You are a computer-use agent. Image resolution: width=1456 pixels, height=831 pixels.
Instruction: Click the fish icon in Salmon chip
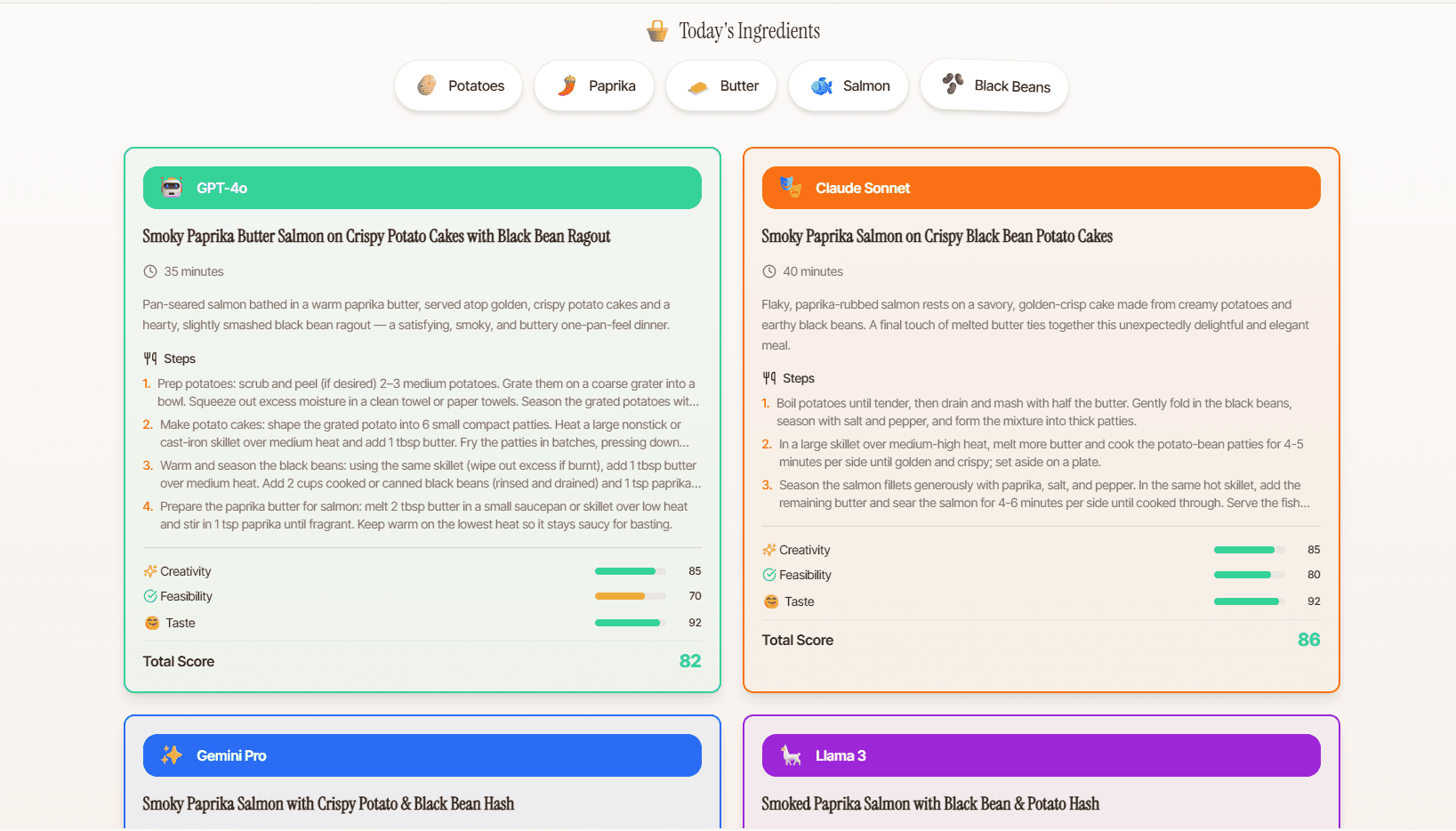[x=821, y=86]
